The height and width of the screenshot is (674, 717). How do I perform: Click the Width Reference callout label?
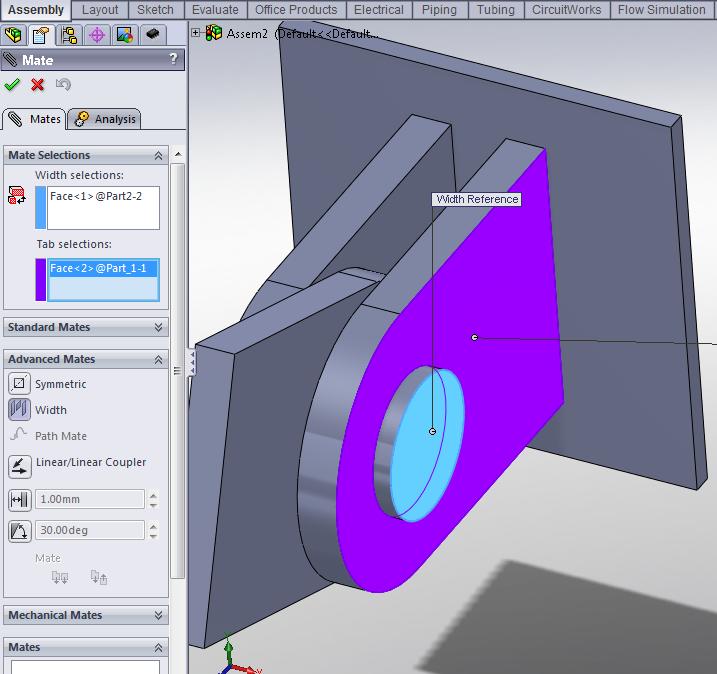tap(476, 199)
